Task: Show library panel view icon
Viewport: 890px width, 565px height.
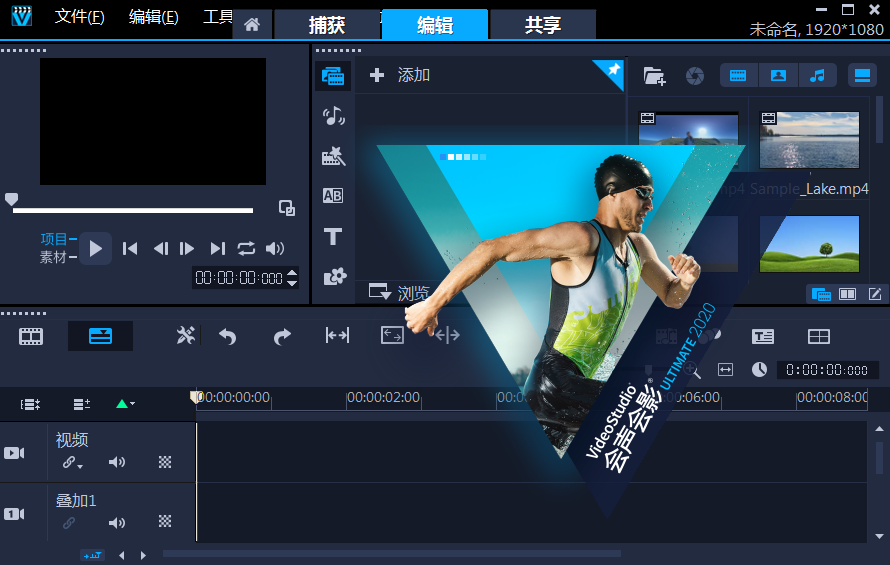Action: click(x=821, y=294)
